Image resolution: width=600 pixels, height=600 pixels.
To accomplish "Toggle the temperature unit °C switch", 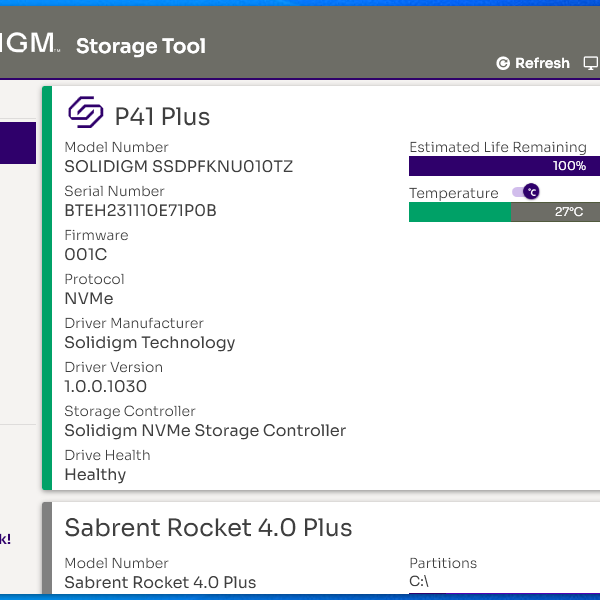I will 526,192.
